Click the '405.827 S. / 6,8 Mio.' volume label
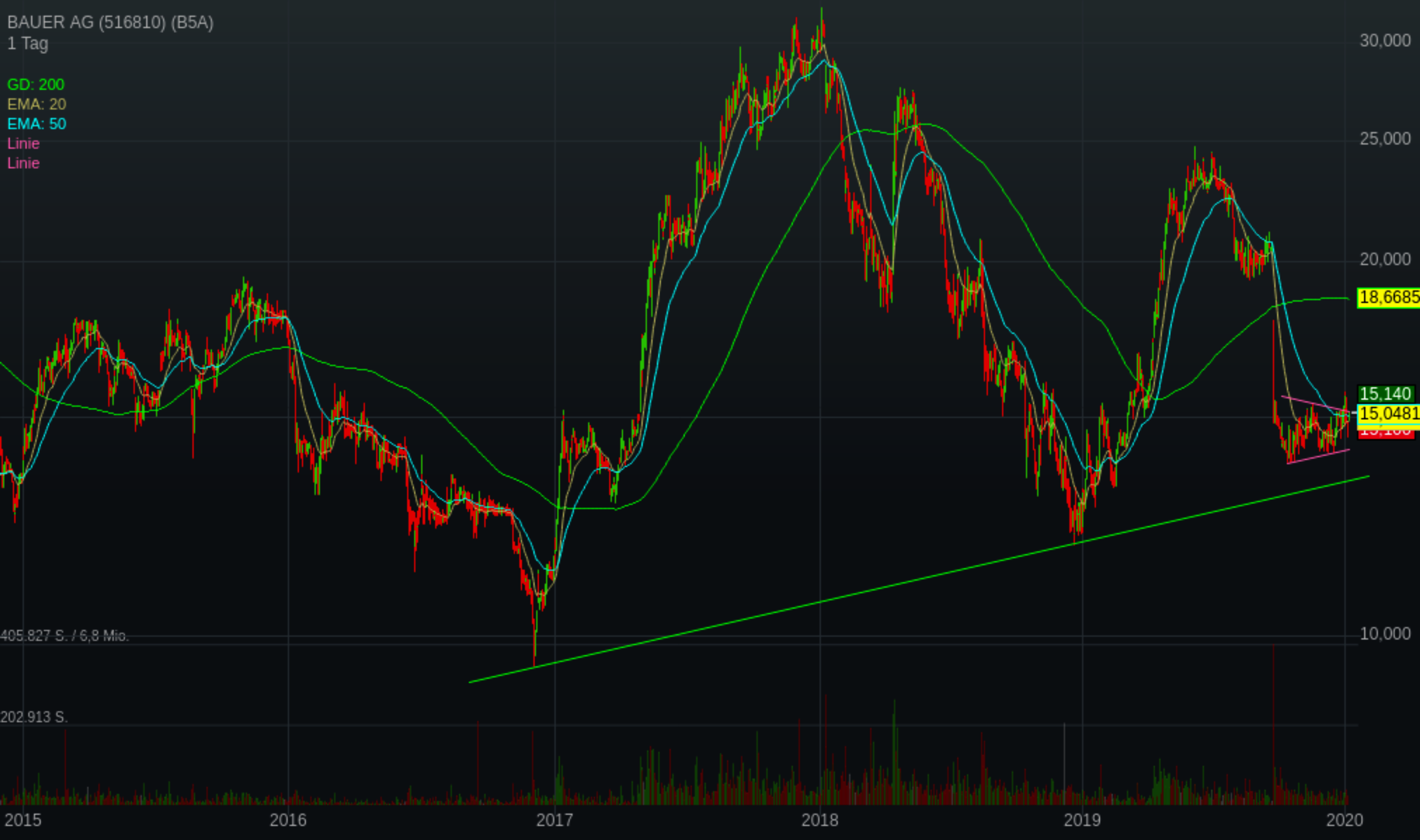 [65, 636]
